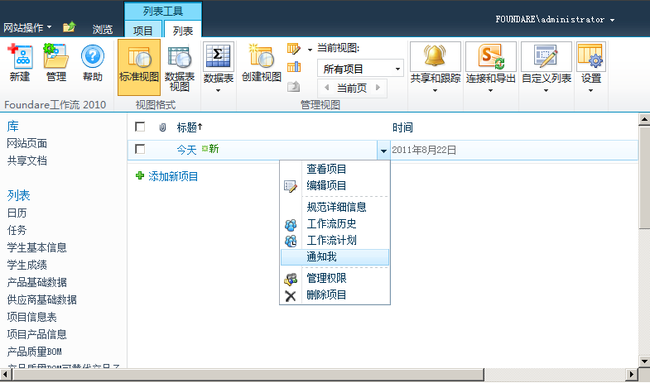Open the 任务 tasks list link

pos(17,230)
